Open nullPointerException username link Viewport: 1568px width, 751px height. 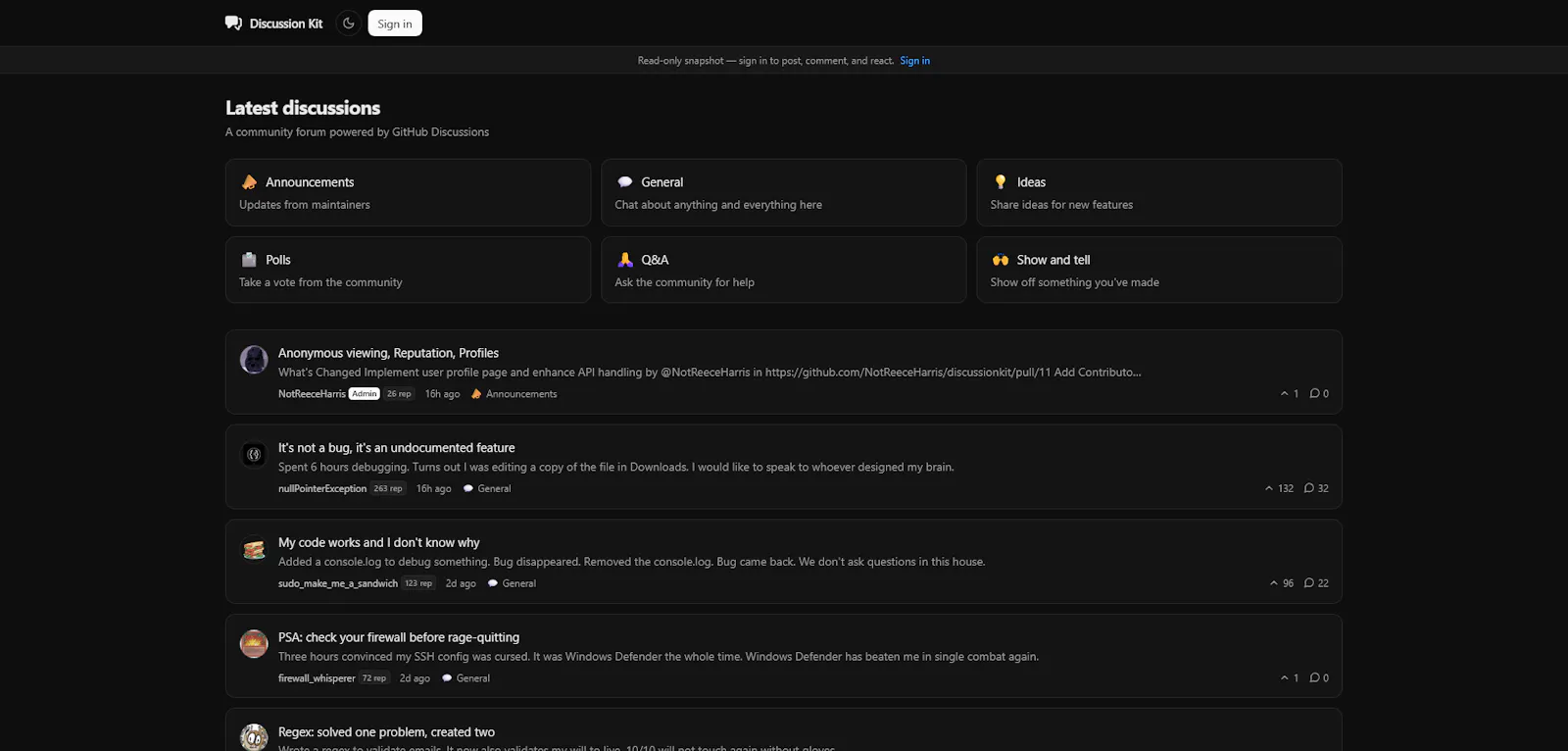pos(322,489)
